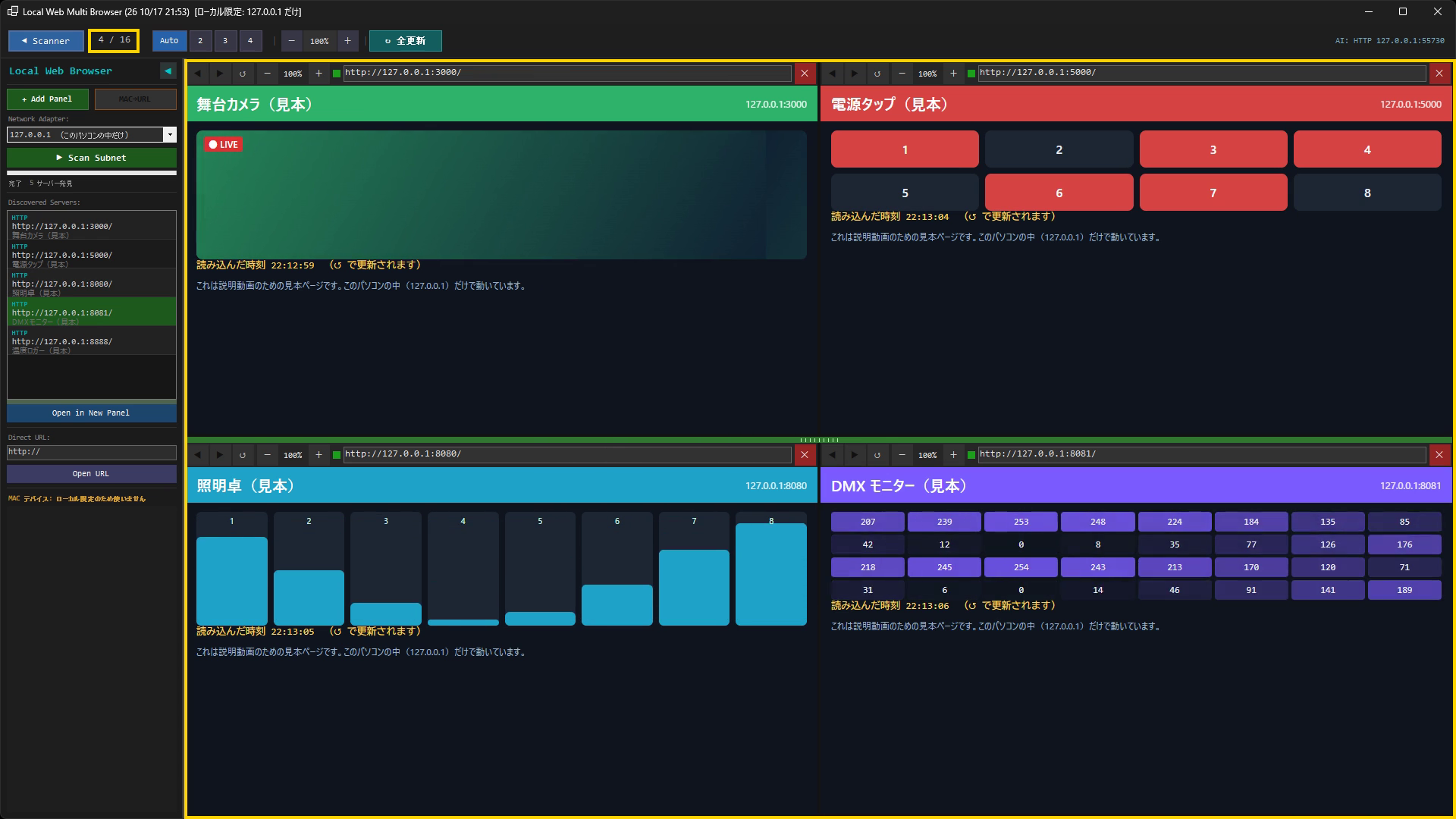
Task: Click lighting desk fader channel 1
Action: tap(232, 569)
